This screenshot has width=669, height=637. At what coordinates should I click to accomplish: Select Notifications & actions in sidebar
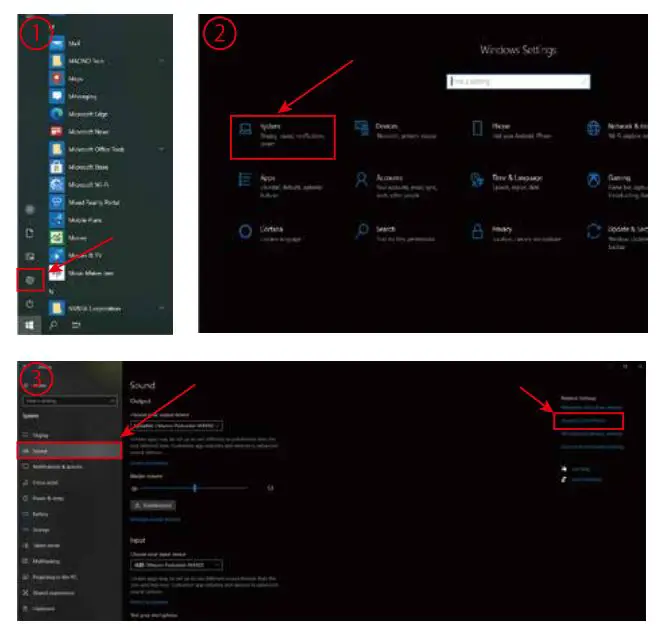pyautogui.click(x=70, y=467)
